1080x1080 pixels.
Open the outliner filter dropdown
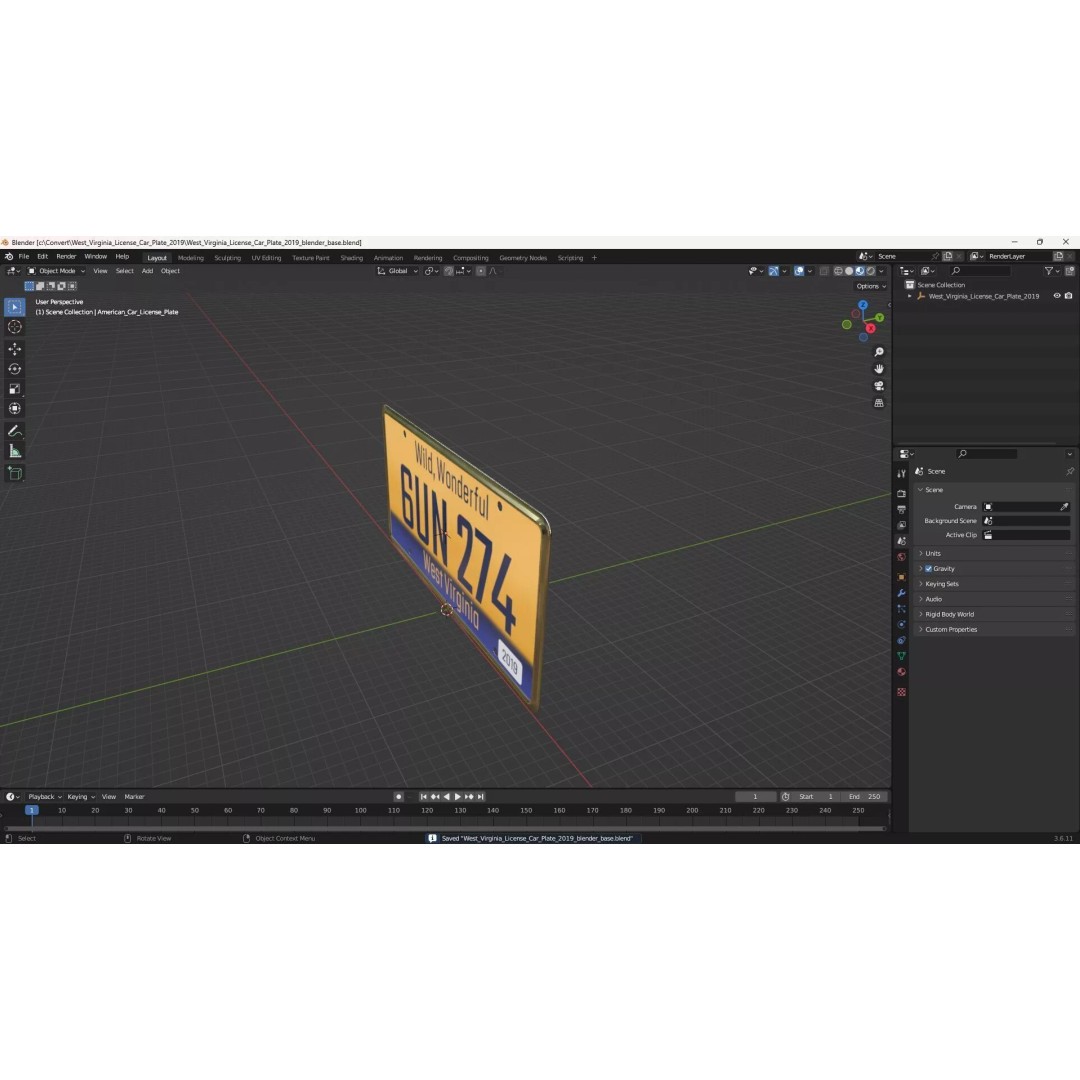tap(1052, 271)
